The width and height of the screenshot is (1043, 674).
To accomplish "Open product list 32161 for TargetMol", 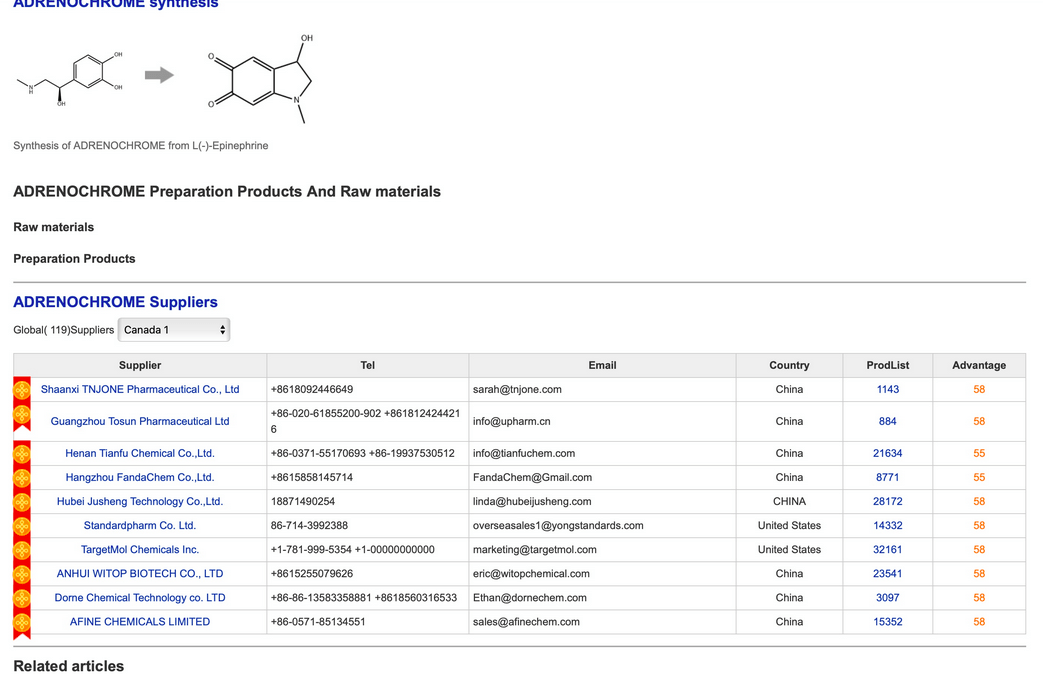I will [887, 549].
